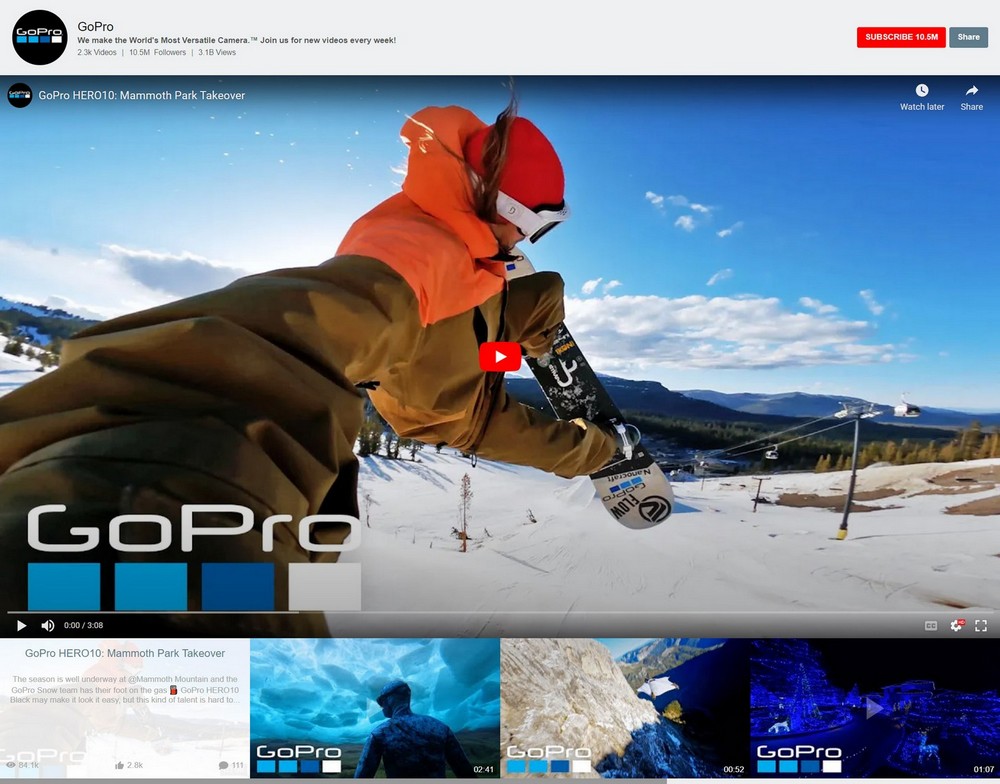Click the red YouTube play button overlay
This screenshot has width=1000, height=784.
pyautogui.click(x=500, y=357)
